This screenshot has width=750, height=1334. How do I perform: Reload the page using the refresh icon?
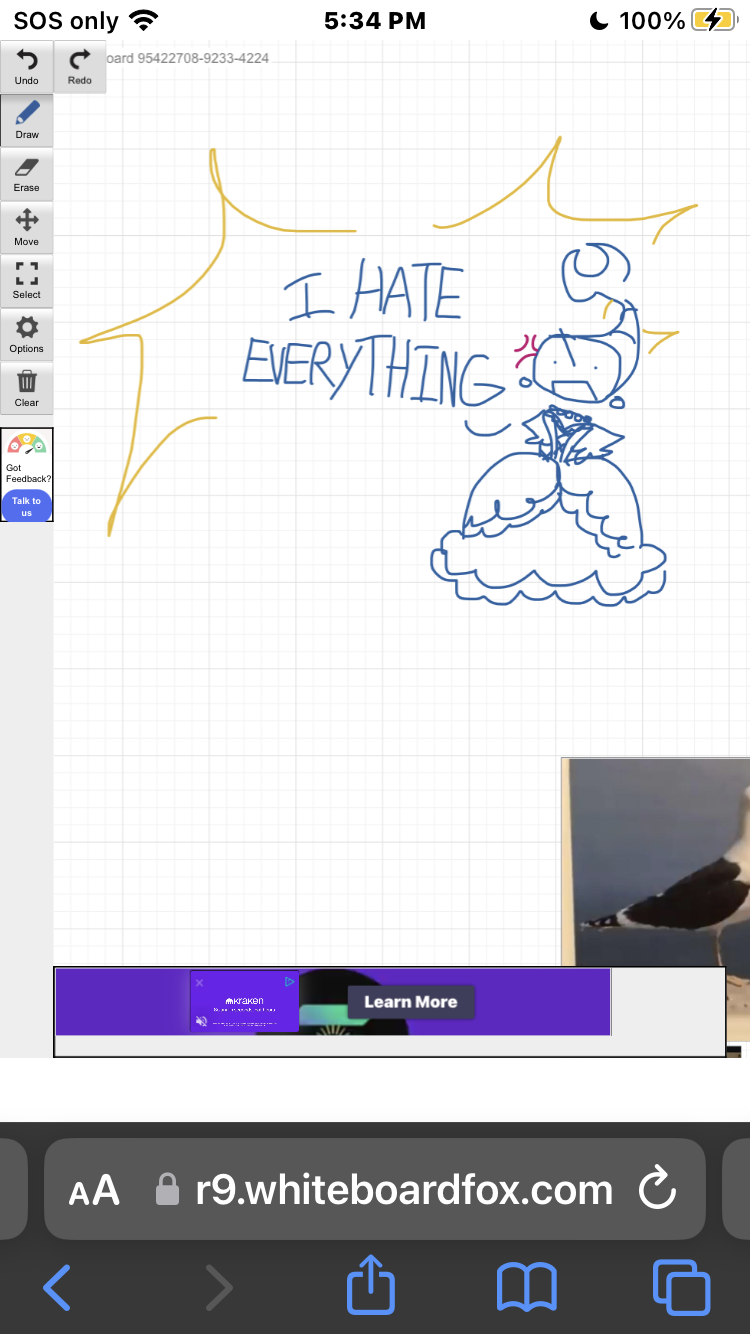657,1190
